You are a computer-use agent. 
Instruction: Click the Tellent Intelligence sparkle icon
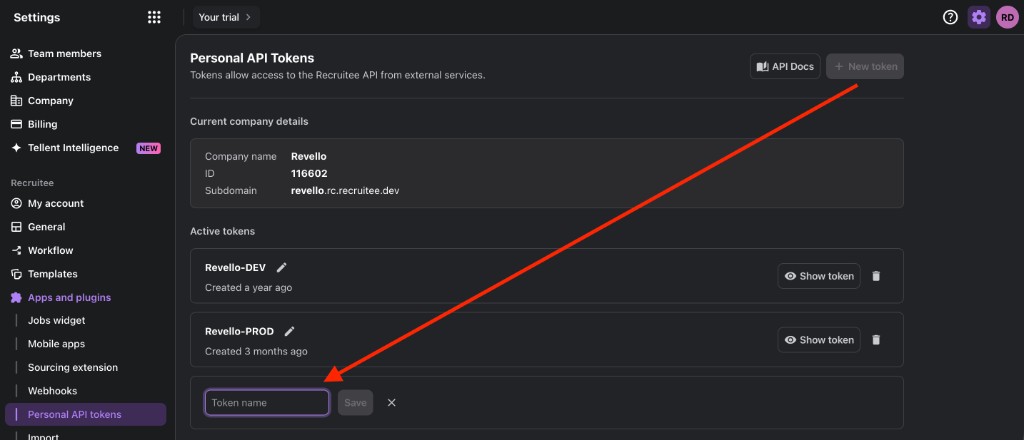[x=16, y=148]
